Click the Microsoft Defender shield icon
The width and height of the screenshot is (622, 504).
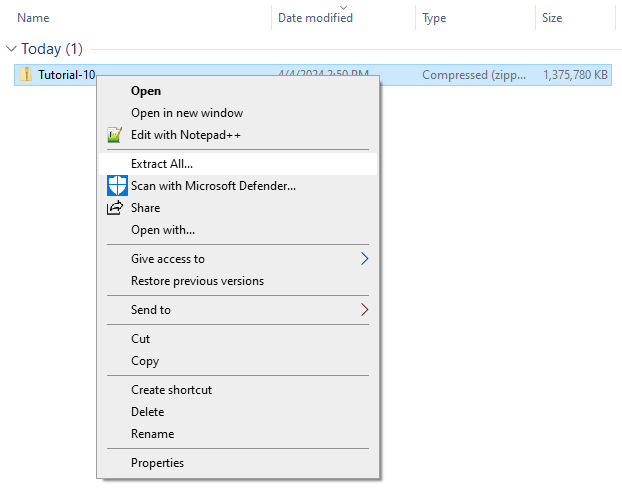click(117, 186)
